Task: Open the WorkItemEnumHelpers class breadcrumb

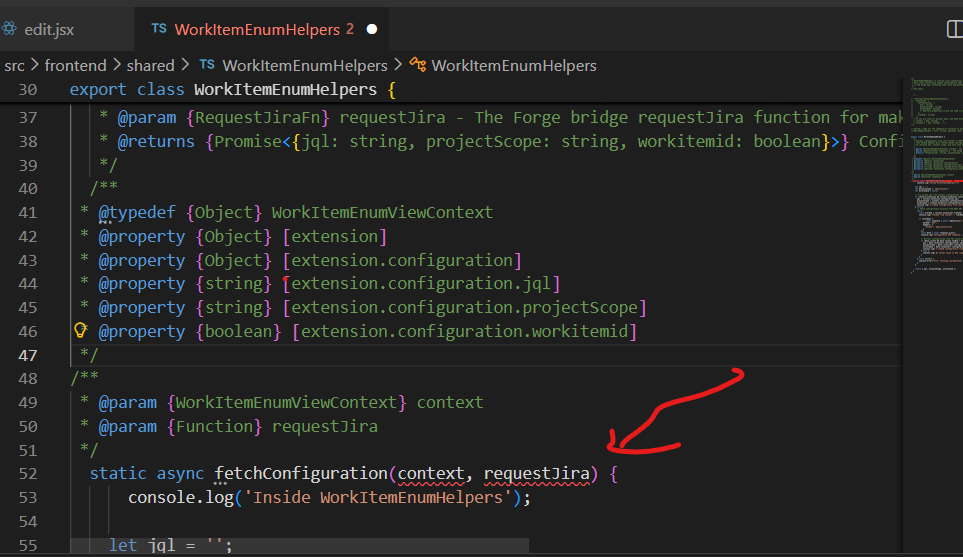Action: [x=513, y=66]
